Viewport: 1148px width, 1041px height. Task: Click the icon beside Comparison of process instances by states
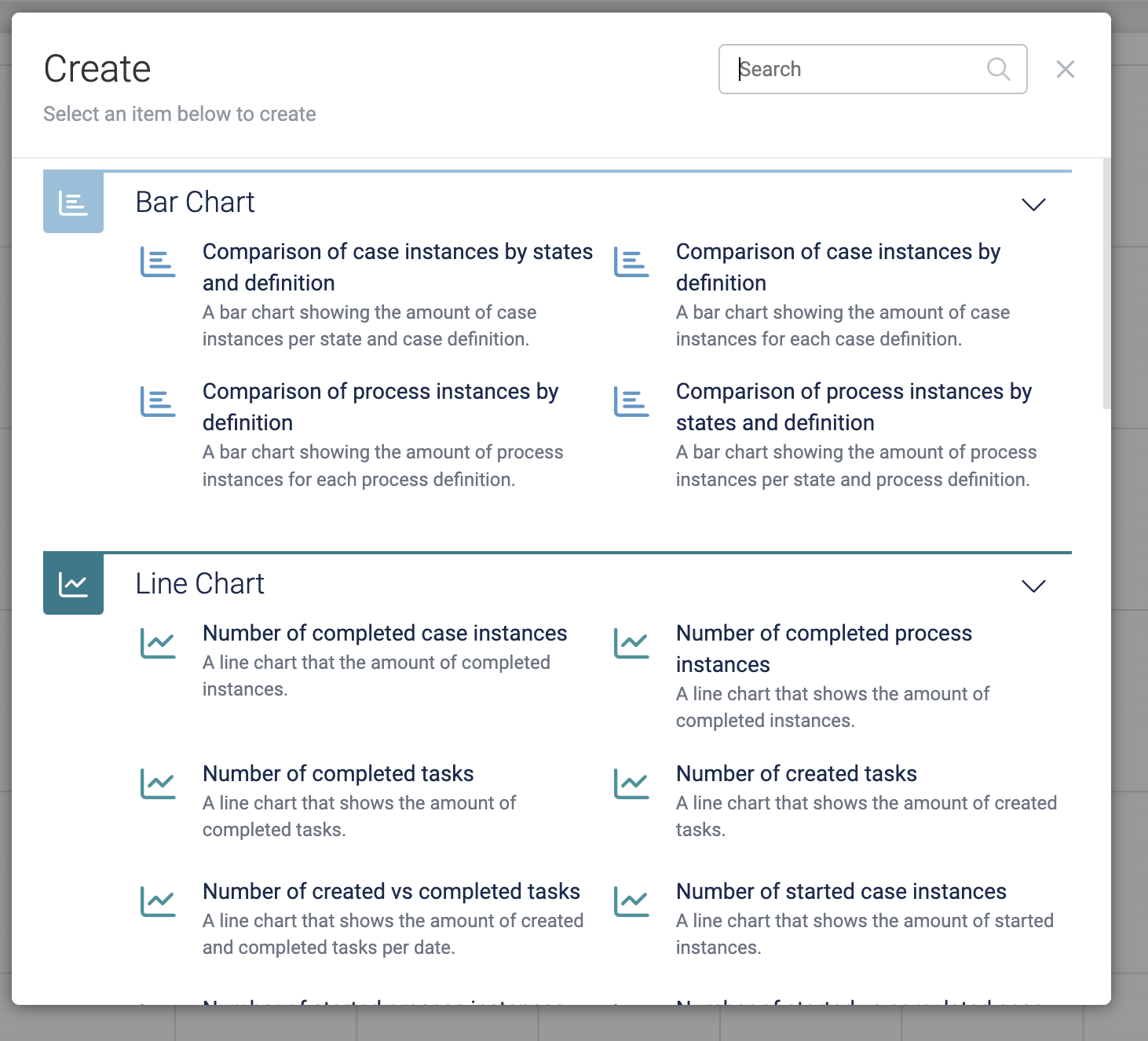631,402
